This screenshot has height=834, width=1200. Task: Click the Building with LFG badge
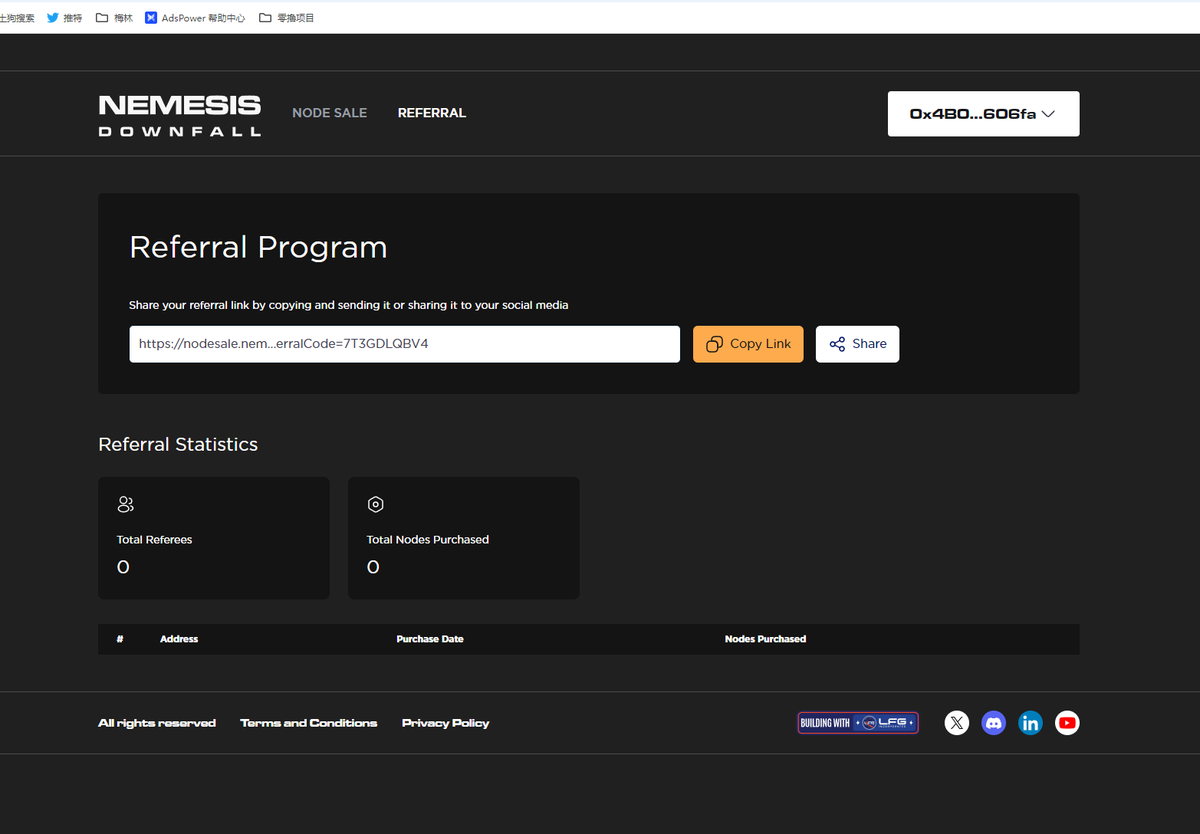(x=858, y=723)
